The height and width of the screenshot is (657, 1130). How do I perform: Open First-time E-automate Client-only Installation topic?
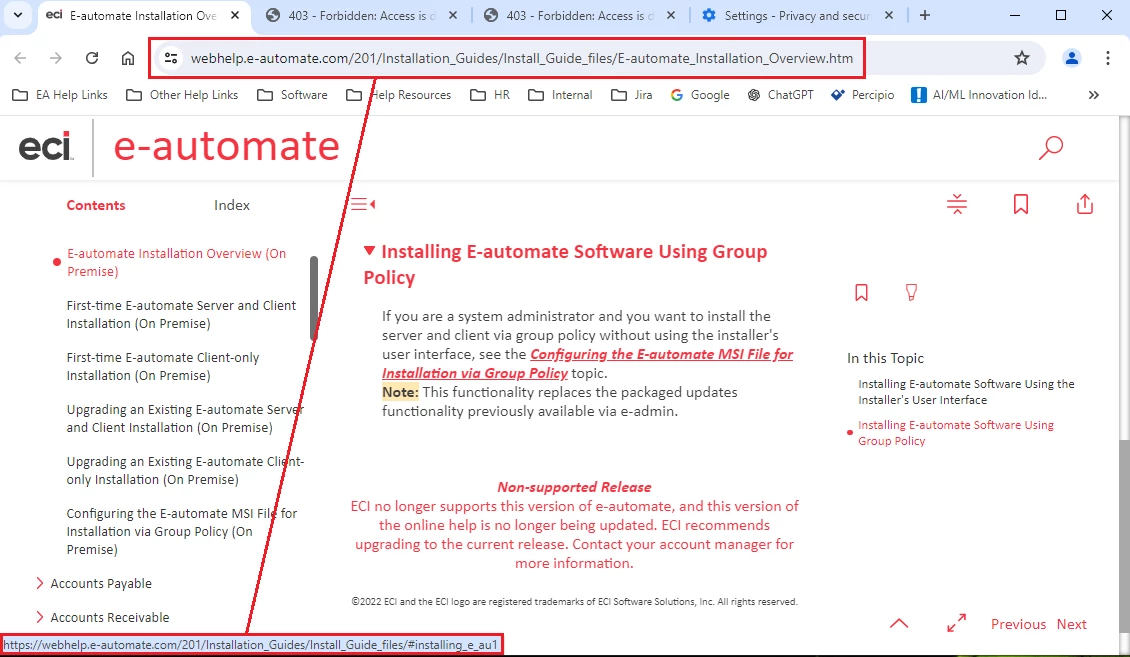click(x=163, y=367)
